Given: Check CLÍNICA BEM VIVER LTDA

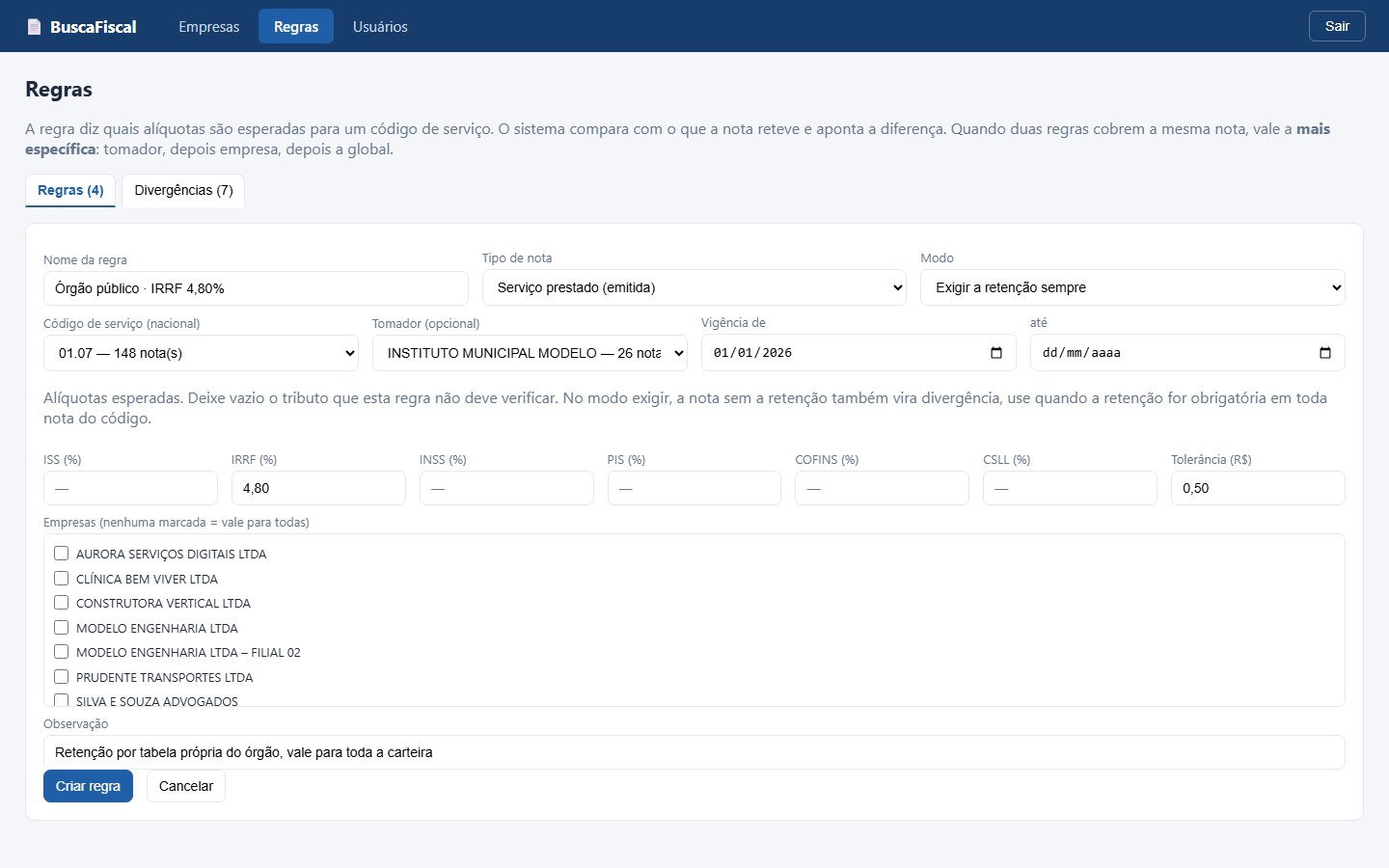Looking at the screenshot, I should (x=62, y=579).
